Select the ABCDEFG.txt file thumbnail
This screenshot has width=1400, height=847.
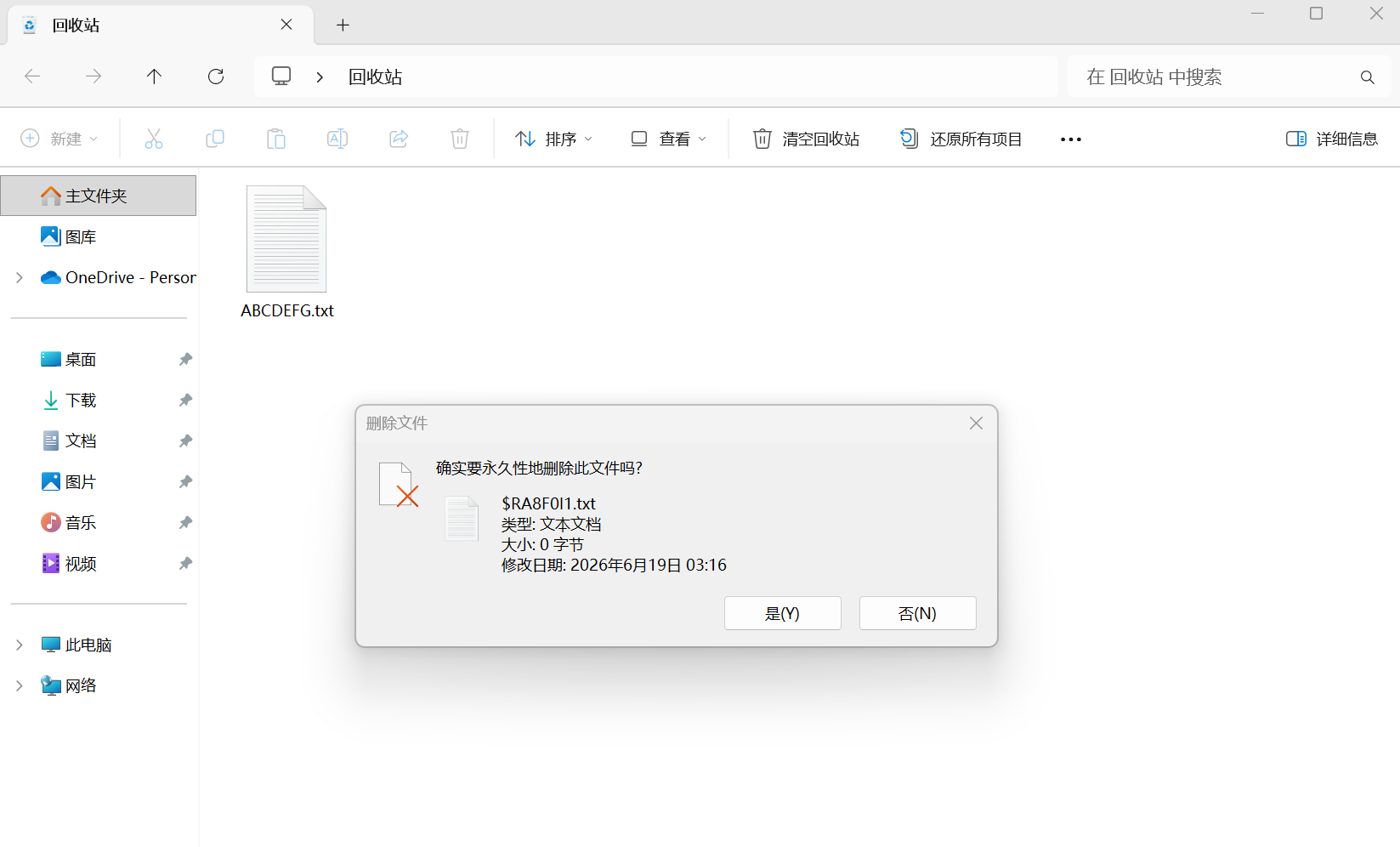coord(286,239)
